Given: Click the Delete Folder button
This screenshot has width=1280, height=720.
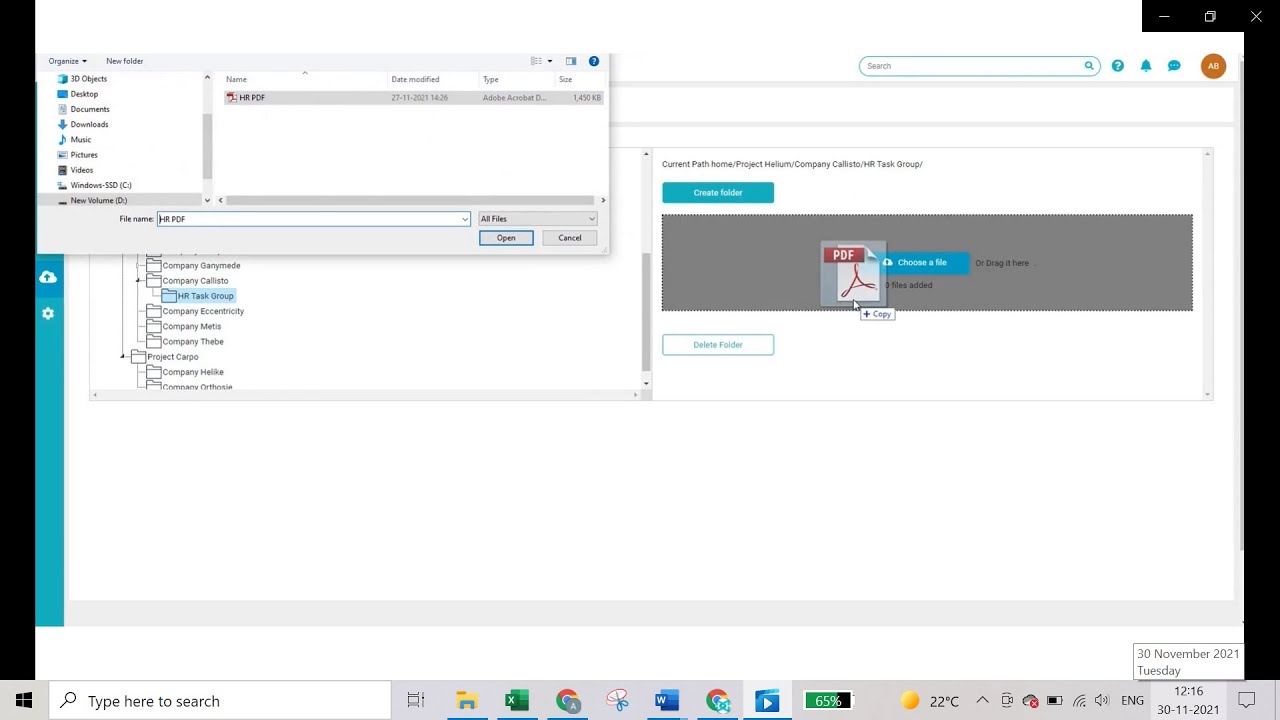Looking at the screenshot, I should point(718,345).
